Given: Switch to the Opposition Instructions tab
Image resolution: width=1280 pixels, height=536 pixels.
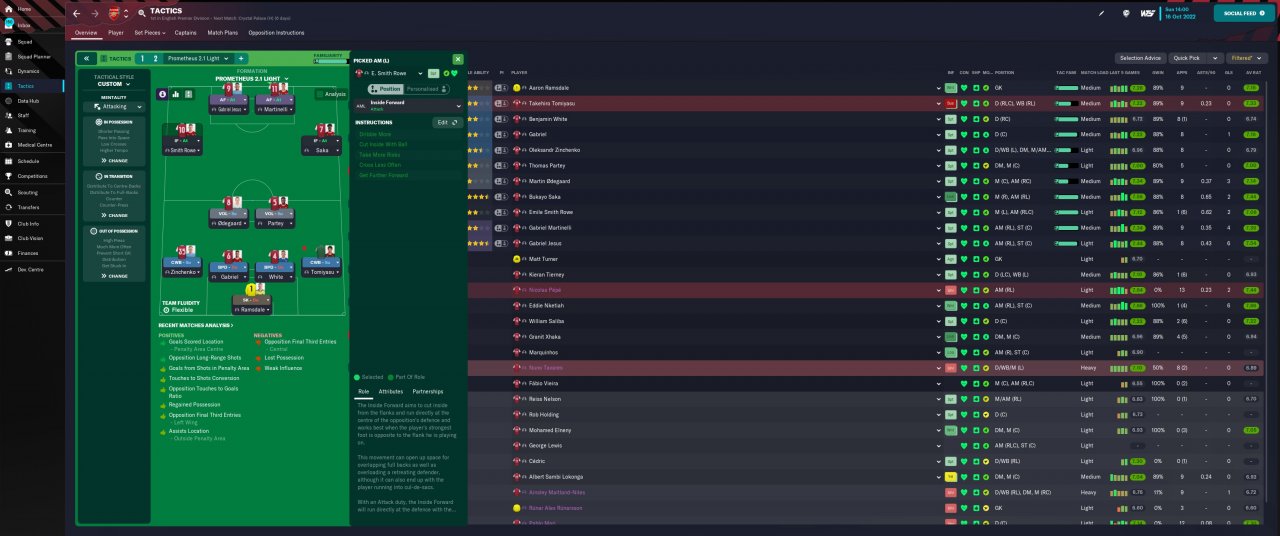Looking at the screenshot, I should (276, 33).
